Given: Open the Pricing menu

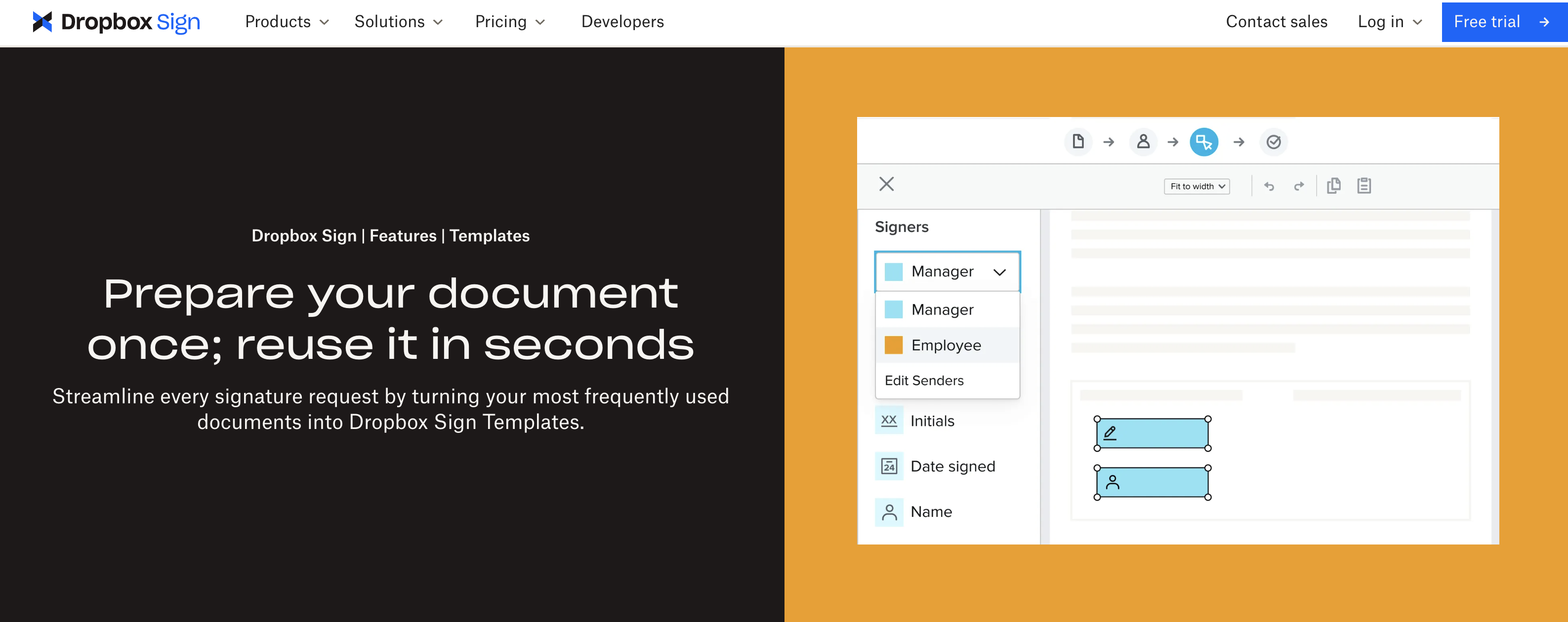Looking at the screenshot, I should (509, 22).
